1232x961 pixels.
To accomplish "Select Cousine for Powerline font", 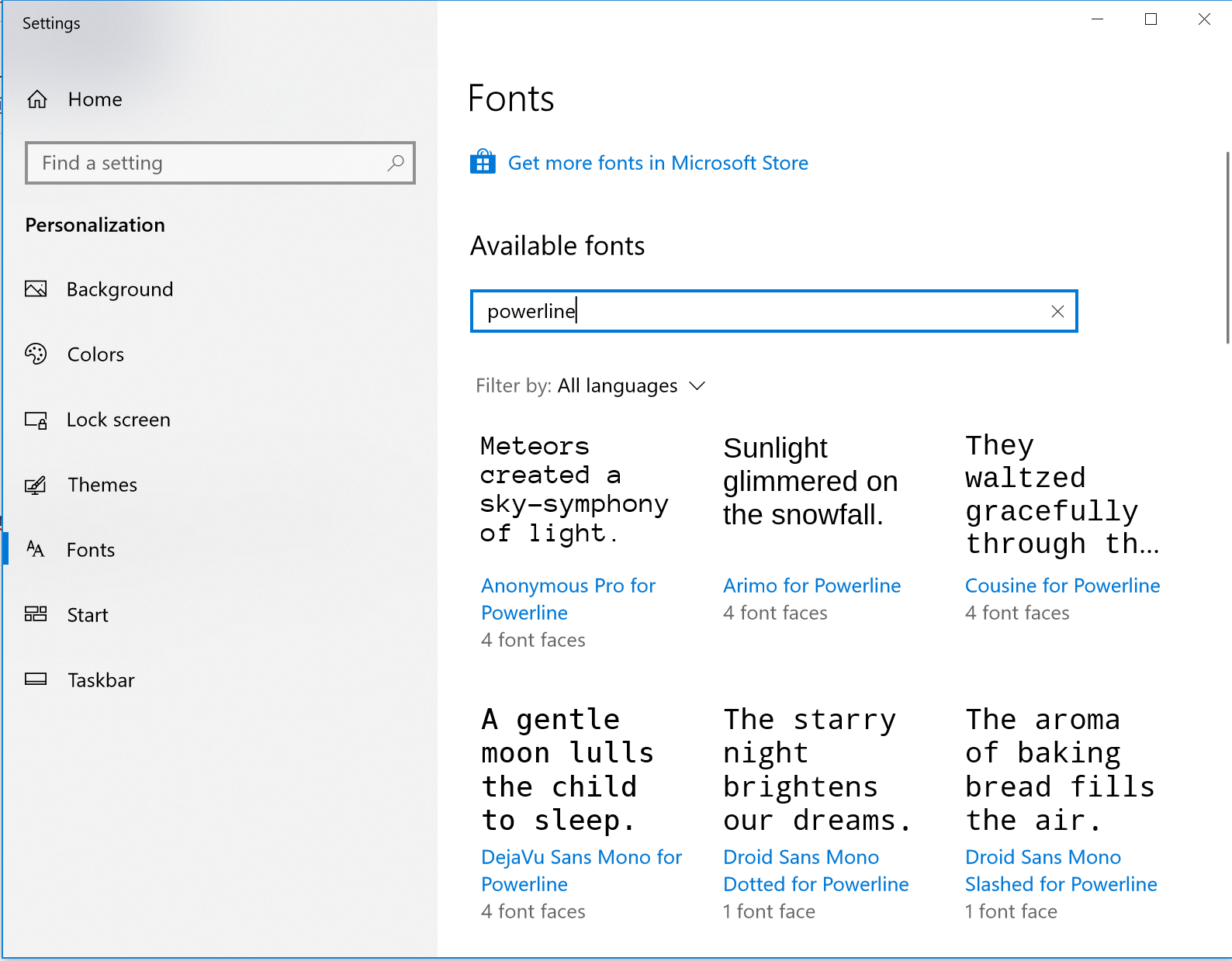I will coord(1061,586).
